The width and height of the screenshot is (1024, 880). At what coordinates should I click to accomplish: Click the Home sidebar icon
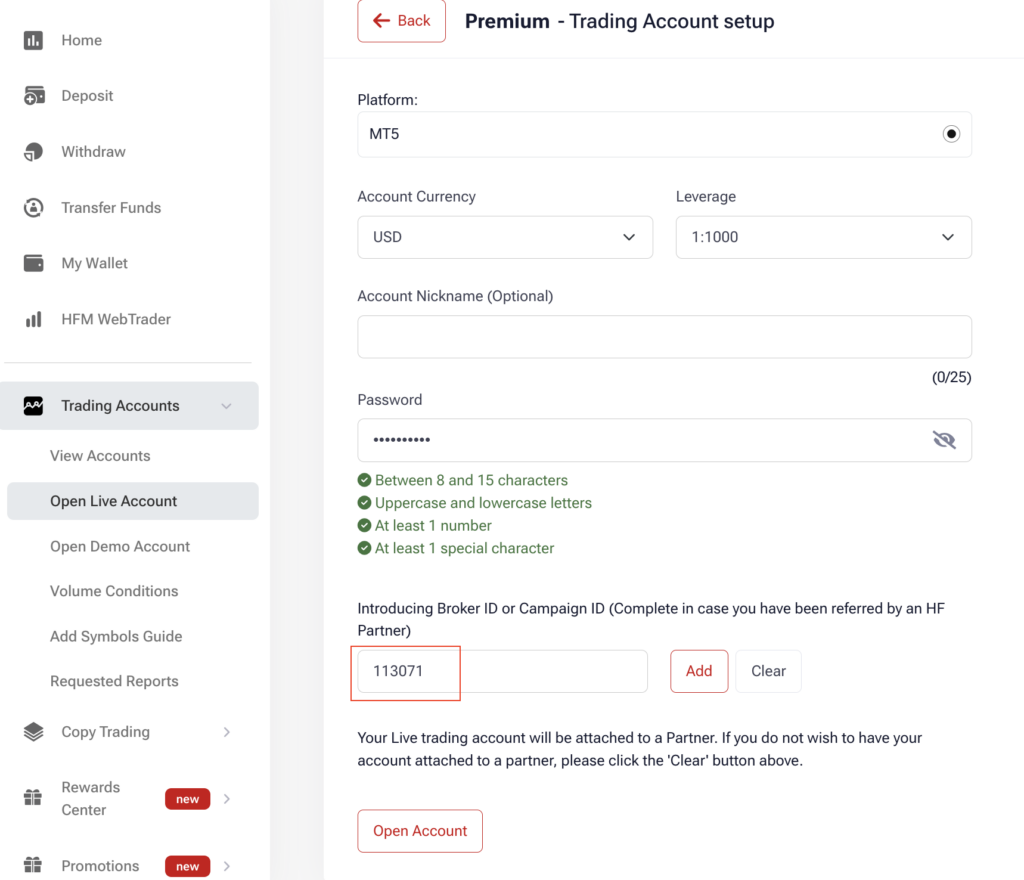coord(33,40)
